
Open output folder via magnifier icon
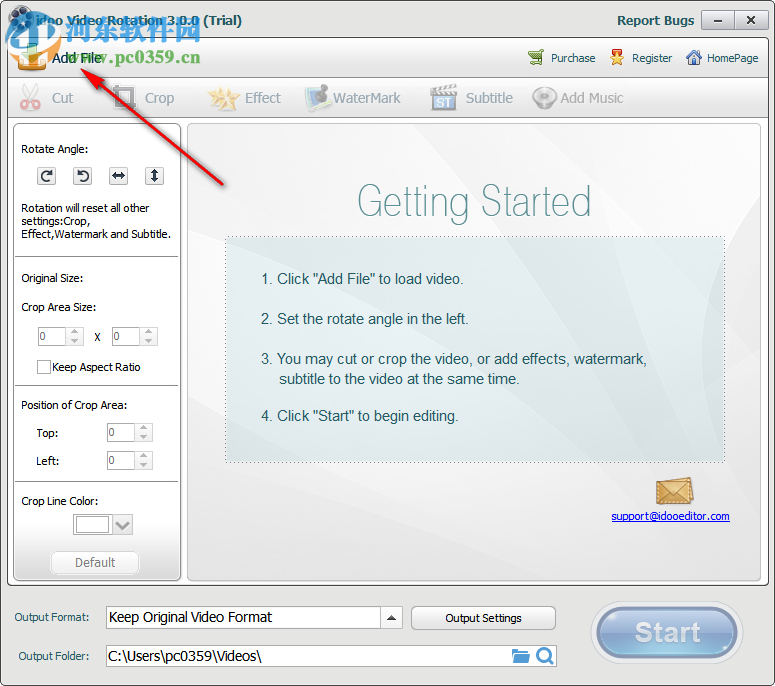545,656
